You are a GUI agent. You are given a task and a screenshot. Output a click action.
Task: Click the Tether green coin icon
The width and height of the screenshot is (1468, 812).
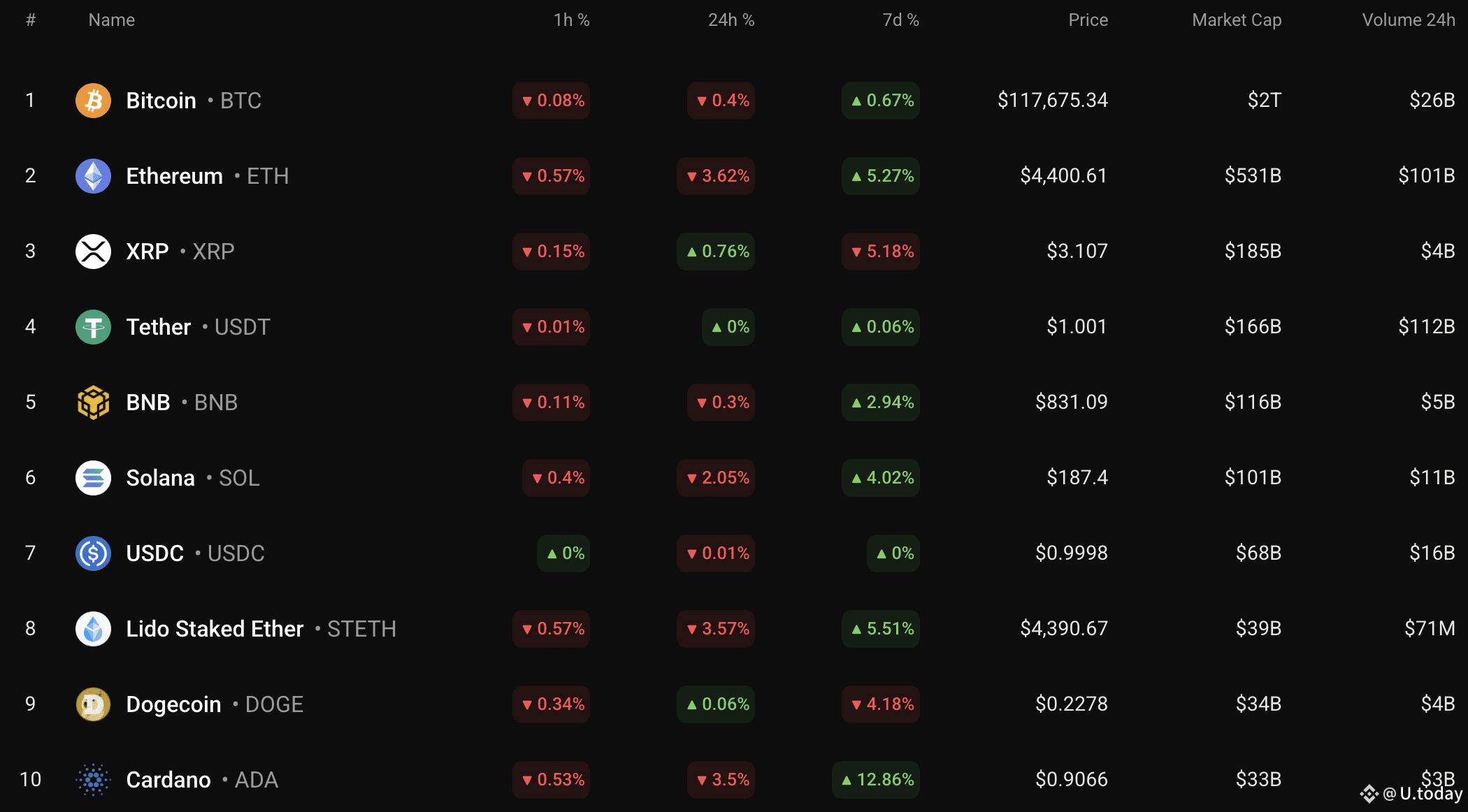[x=93, y=327]
